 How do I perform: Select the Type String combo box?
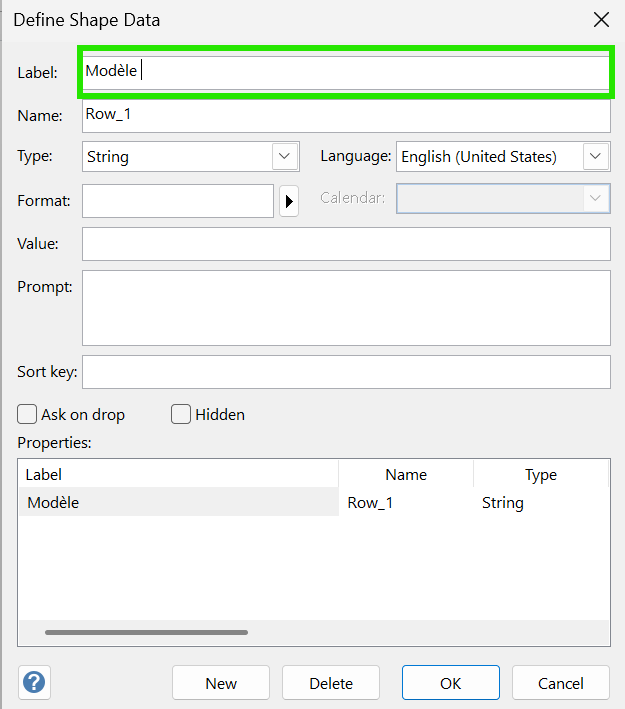191,156
